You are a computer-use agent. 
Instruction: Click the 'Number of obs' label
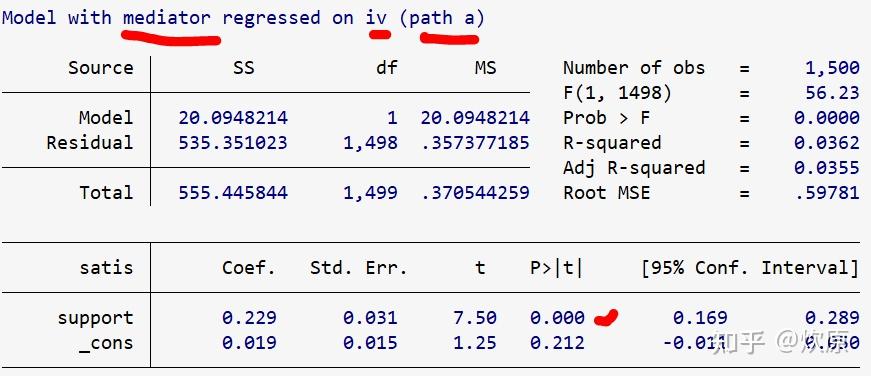634,68
